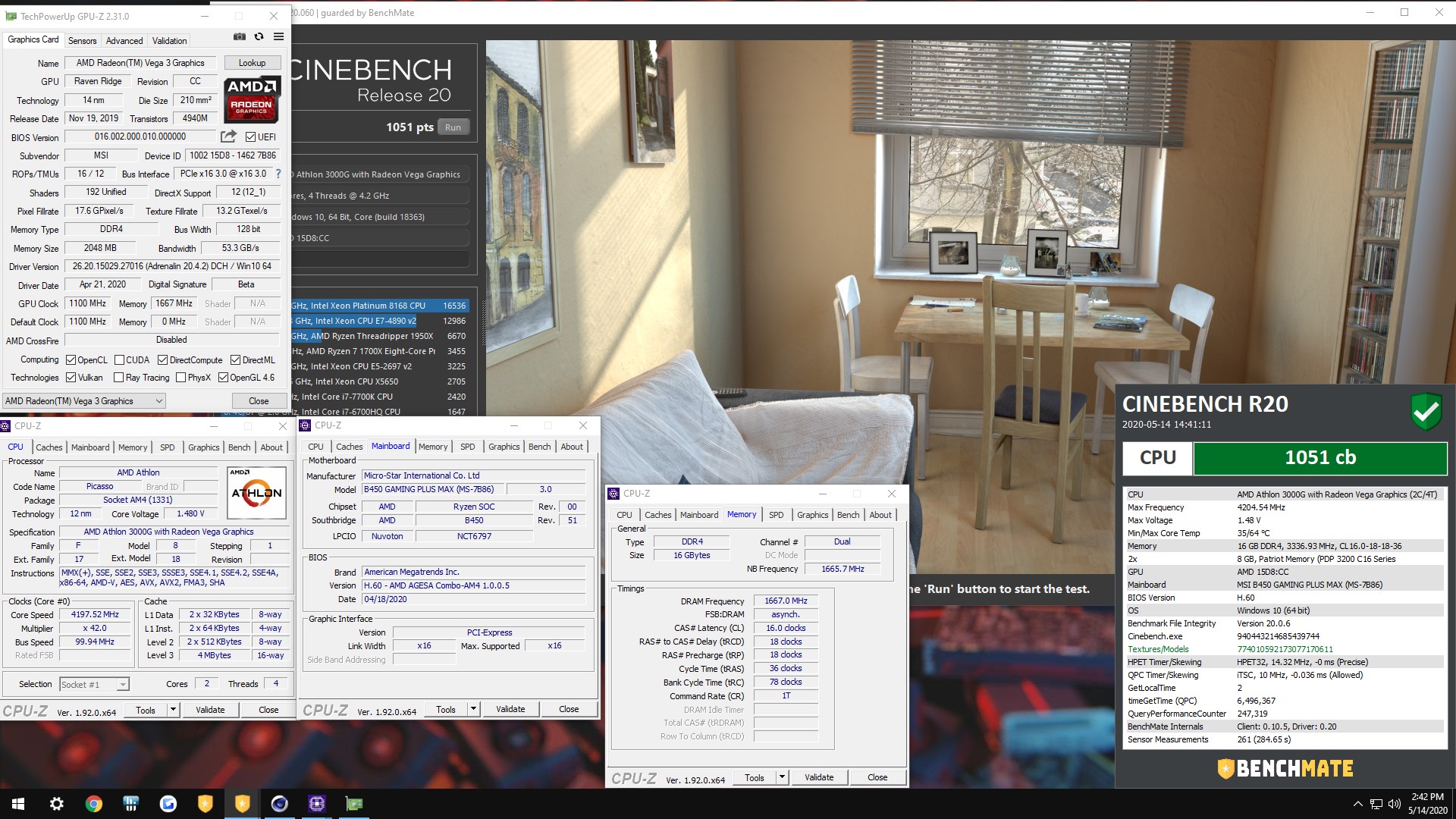Toggle the OpenGL 4.6 checkbox
The width and height of the screenshot is (1456, 819).
223,378
